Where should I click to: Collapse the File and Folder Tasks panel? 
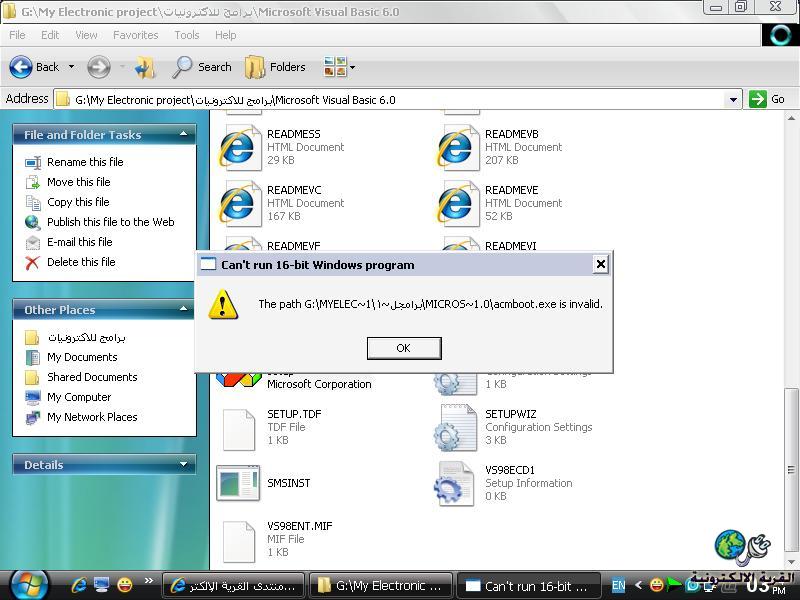tap(183, 135)
